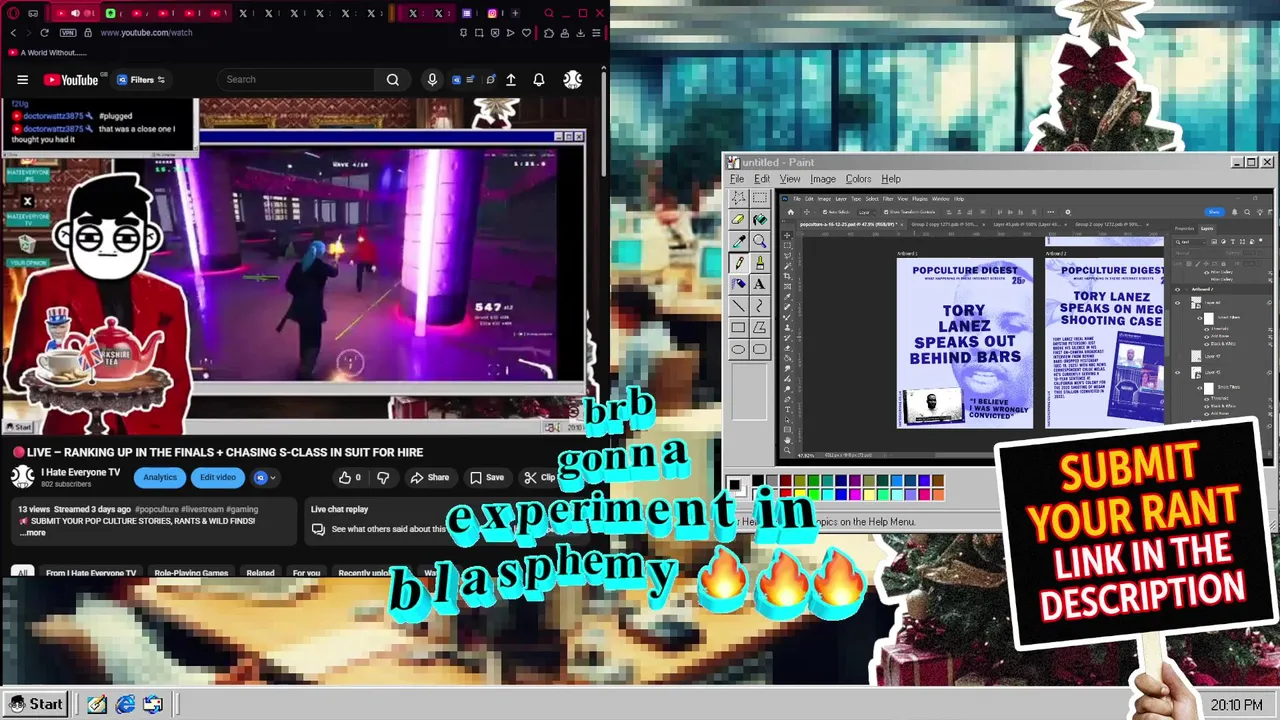Select the Ellipse tool in Paint

click(738, 349)
